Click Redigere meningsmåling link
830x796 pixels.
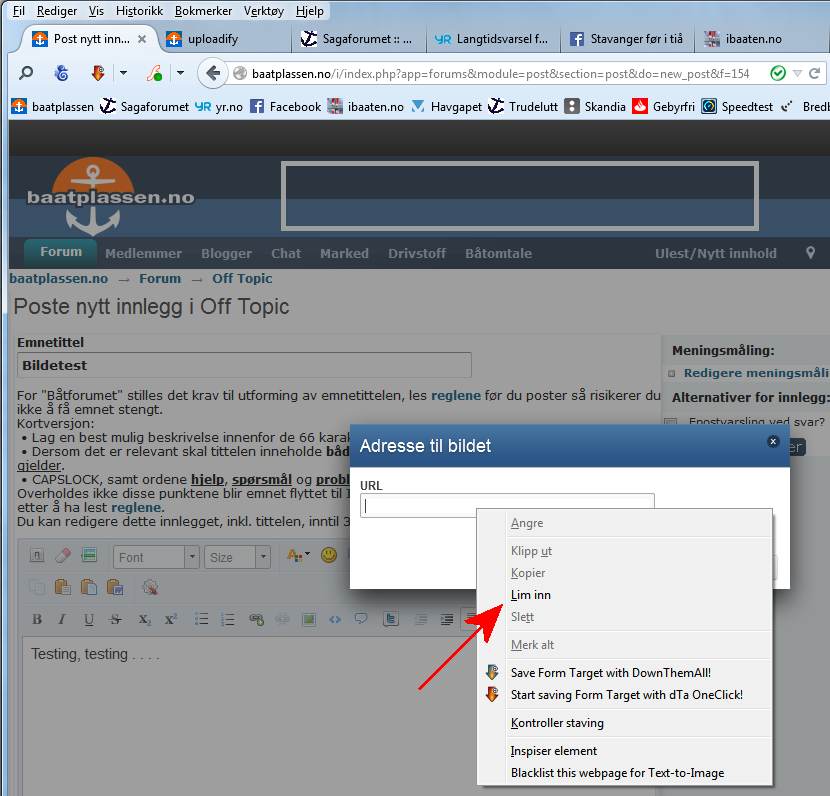pos(756,373)
